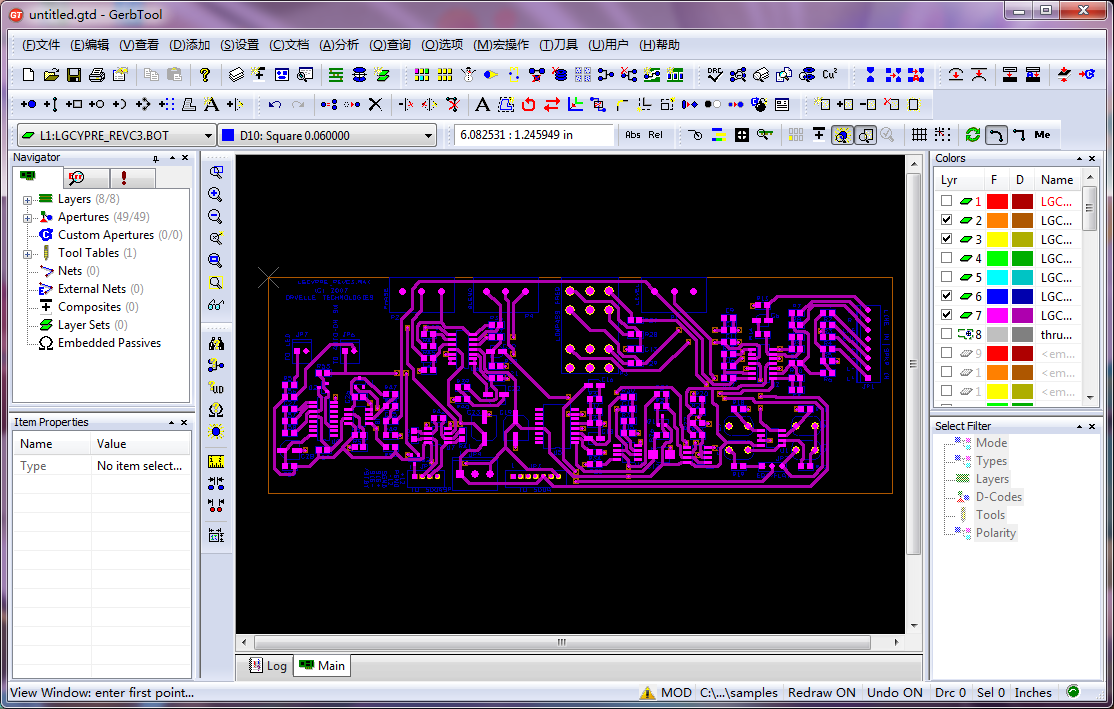Viewport: 1114px width, 709px height.
Task: Click the dark blue draw color swatch for layer 6
Action: coord(1022,296)
